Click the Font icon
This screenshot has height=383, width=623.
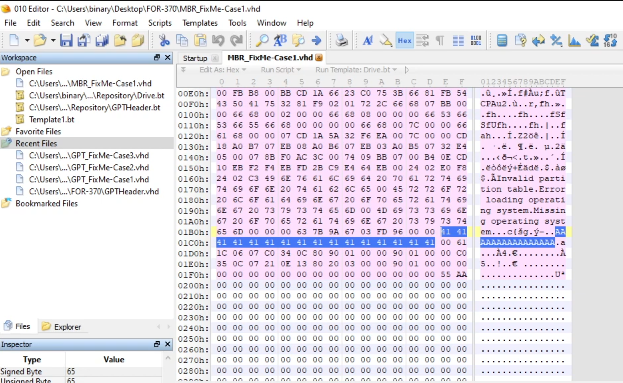pos(368,40)
